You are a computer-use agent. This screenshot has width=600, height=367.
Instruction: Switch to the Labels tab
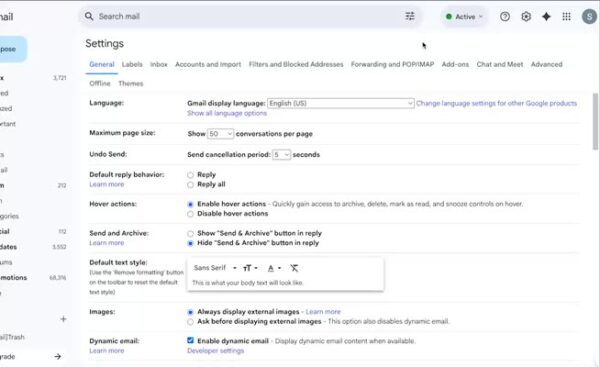pyautogui.click(x=132, y=64)
